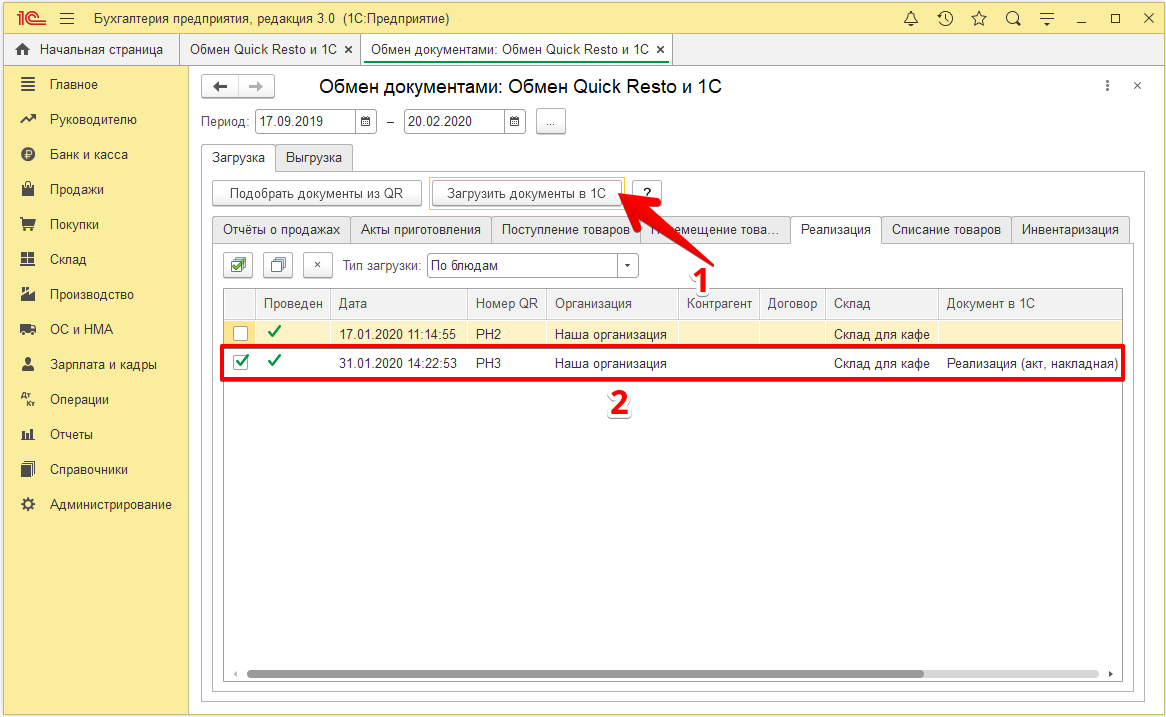Open the Инвентаризация tab
Viewport: 1166px width, 717px height.
pos(1070,230)
